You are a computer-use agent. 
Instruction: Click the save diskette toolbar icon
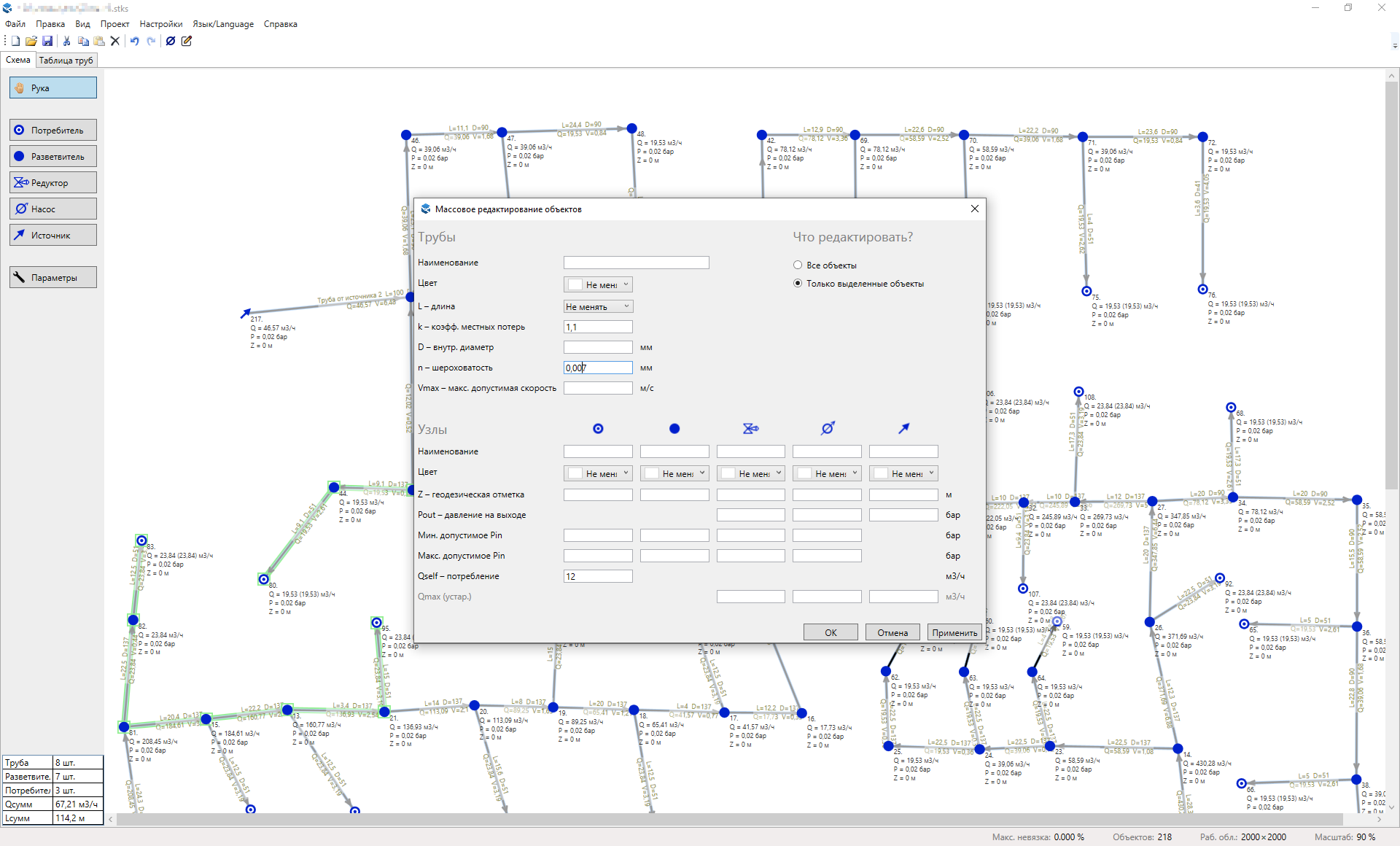click(x=47, y=41)
